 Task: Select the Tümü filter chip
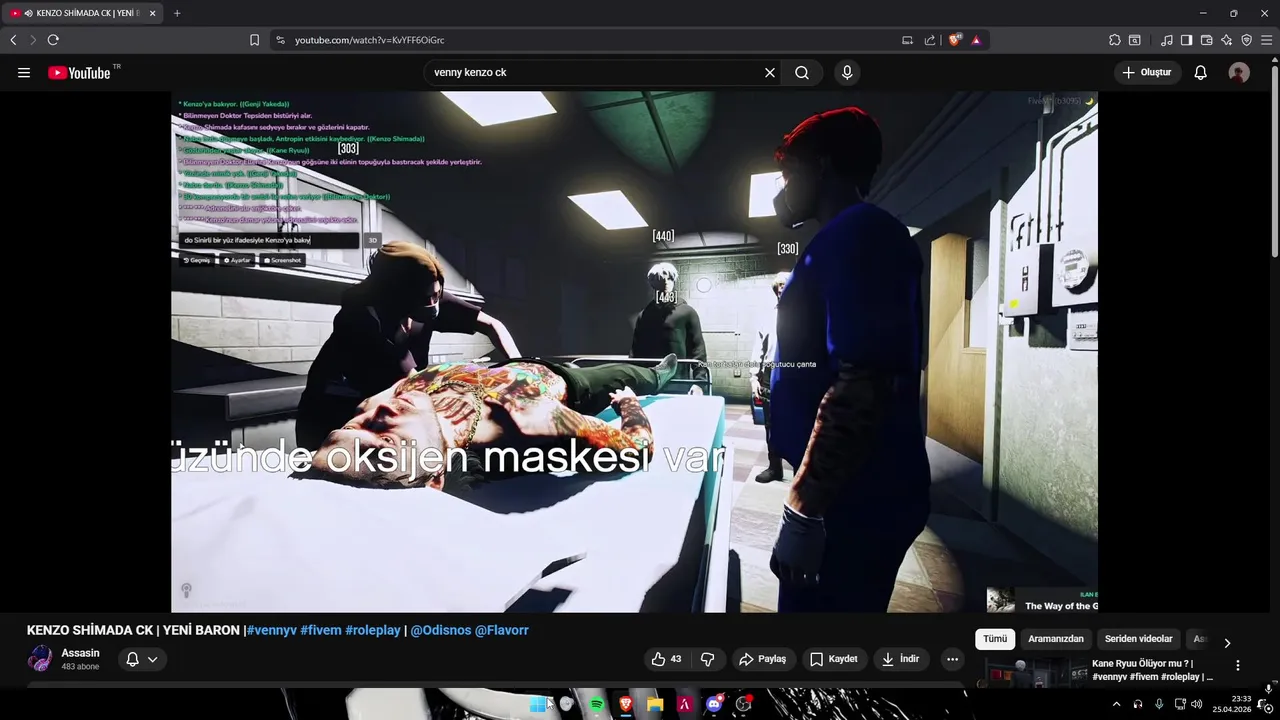click(x=995, y=639)
